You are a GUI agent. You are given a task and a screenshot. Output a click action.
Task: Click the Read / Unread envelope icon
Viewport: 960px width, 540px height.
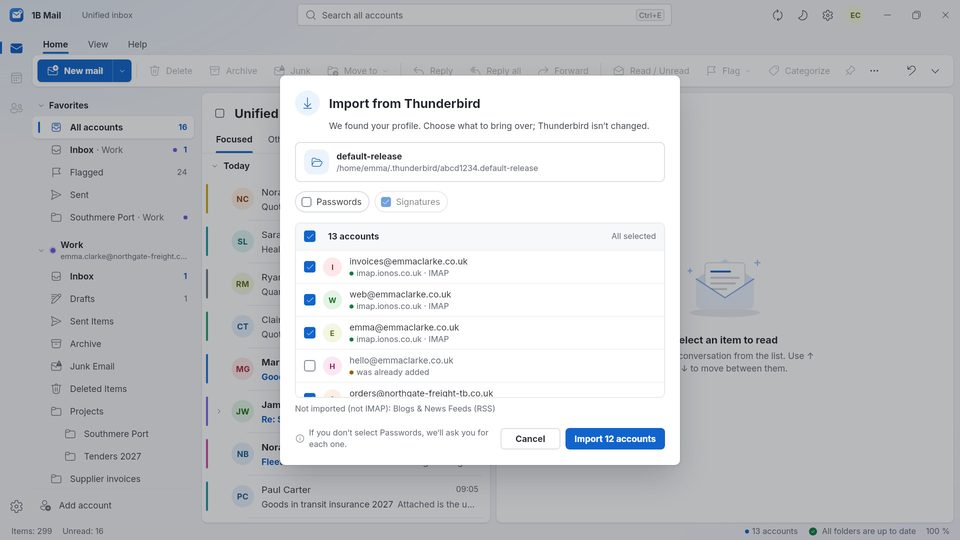619,71
